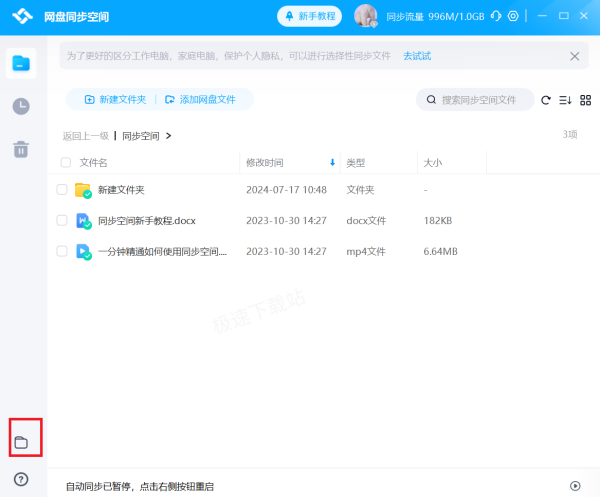This screenshot has width=600, height=497.
Task: Focus the 搜索同步空间文件 search field
Action: [x=475, y=100]
